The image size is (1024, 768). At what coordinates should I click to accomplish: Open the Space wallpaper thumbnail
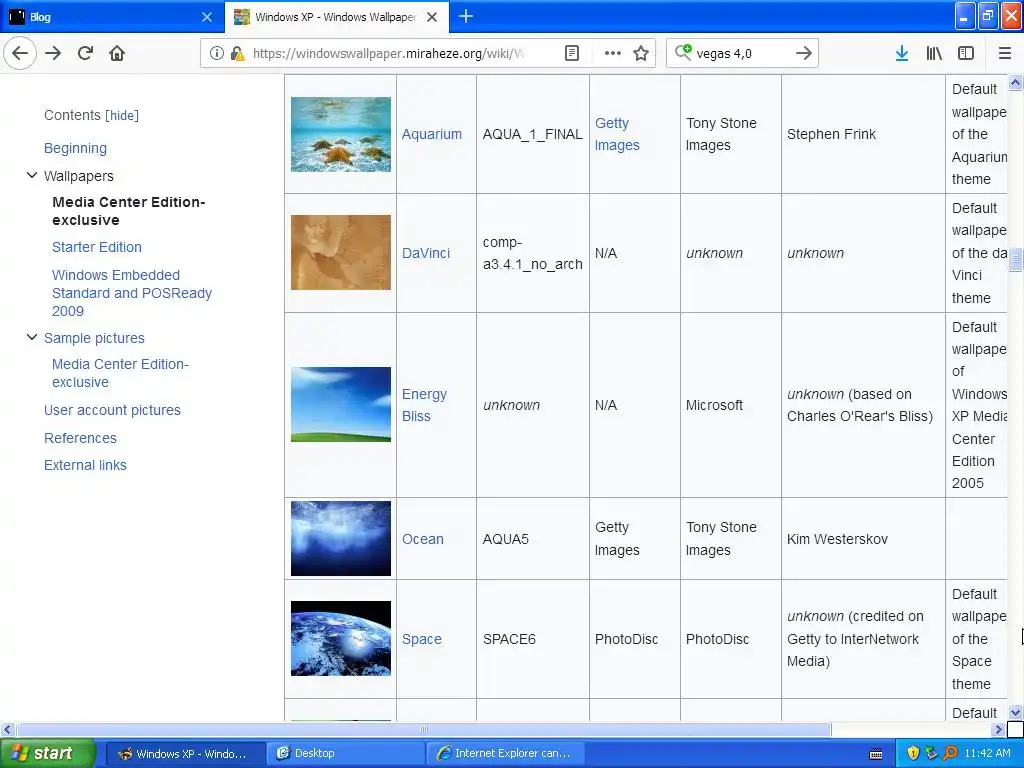[341, 639]
